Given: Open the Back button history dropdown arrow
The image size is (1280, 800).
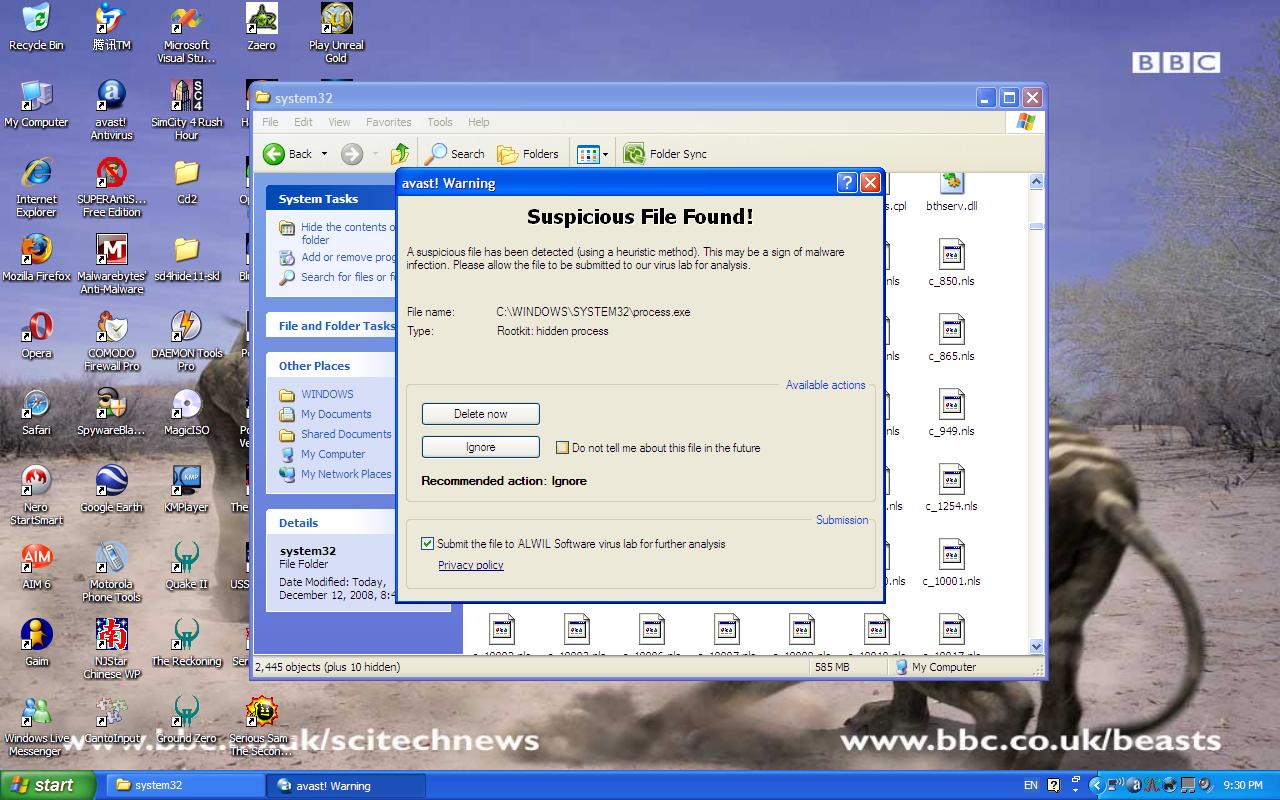Looking at the screenshot, I should point(324,154).
